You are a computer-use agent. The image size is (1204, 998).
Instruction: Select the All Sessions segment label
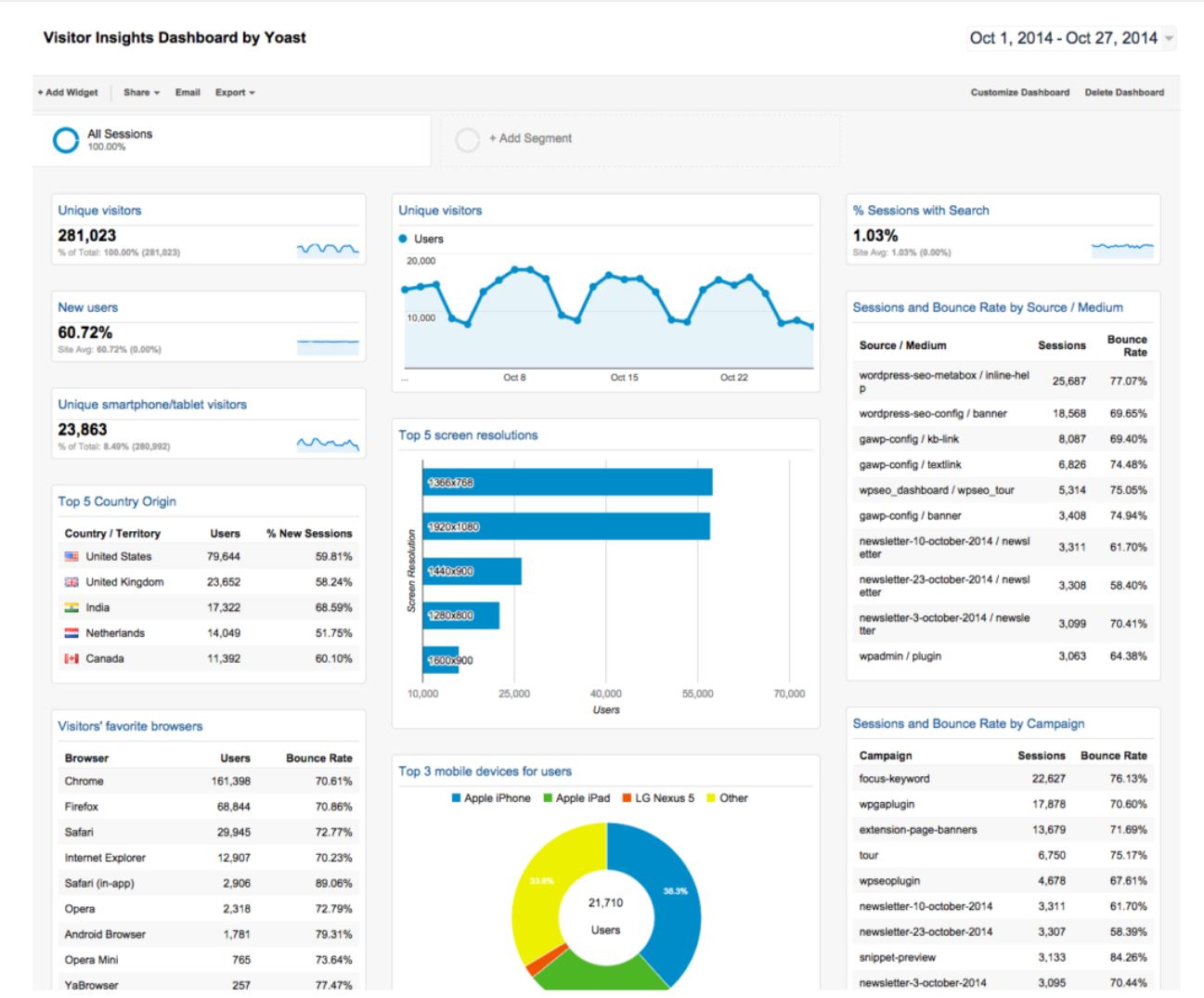(120, 134)
